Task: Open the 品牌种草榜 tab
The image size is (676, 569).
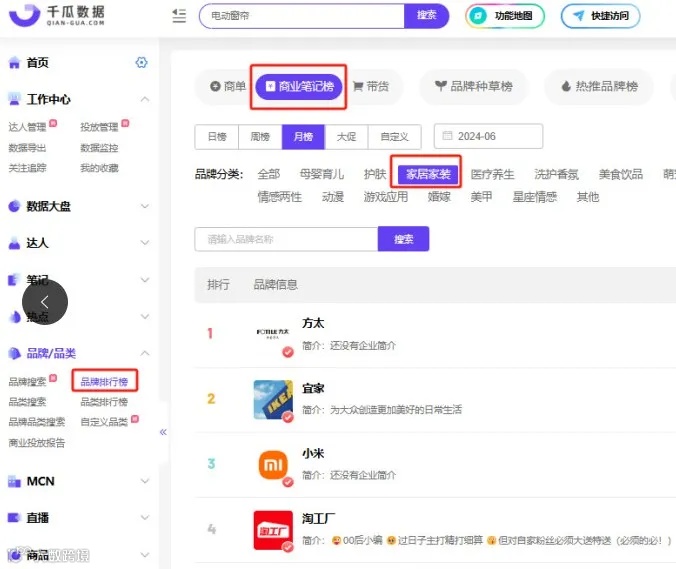Action: tap(473, 87)
